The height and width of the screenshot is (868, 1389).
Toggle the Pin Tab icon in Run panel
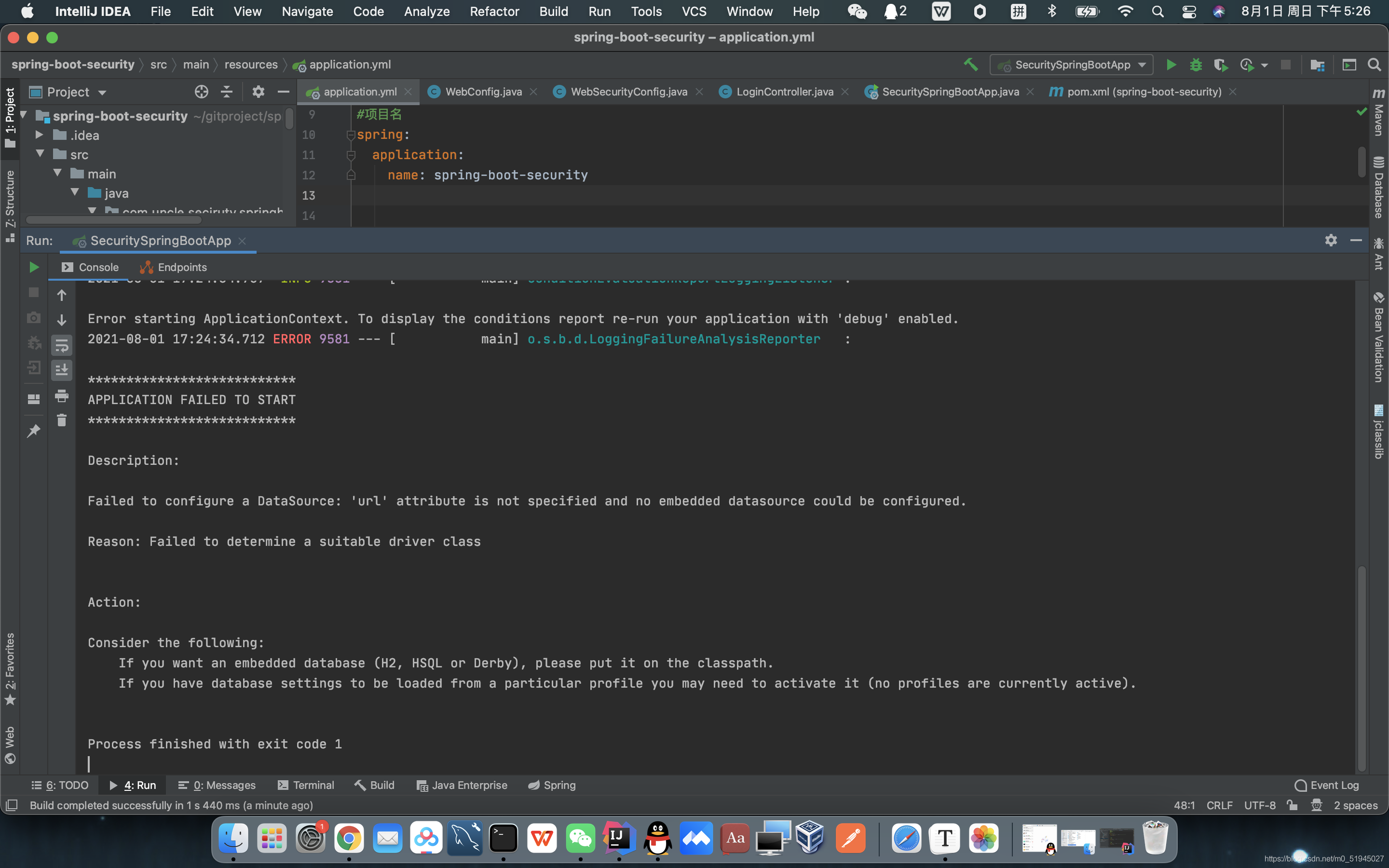tap(34, 431)
